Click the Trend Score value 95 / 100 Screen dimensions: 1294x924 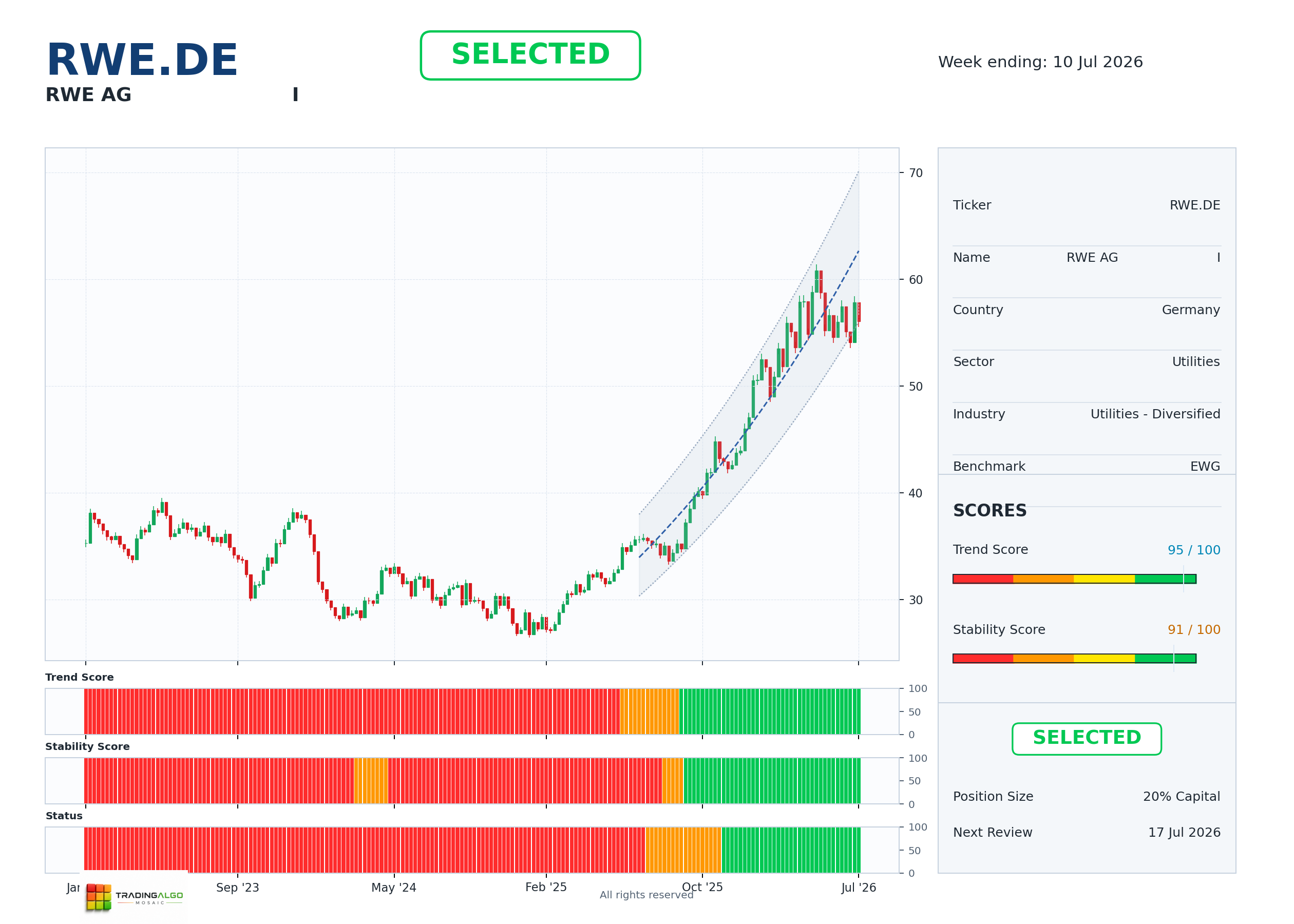tap(1194, 550)
